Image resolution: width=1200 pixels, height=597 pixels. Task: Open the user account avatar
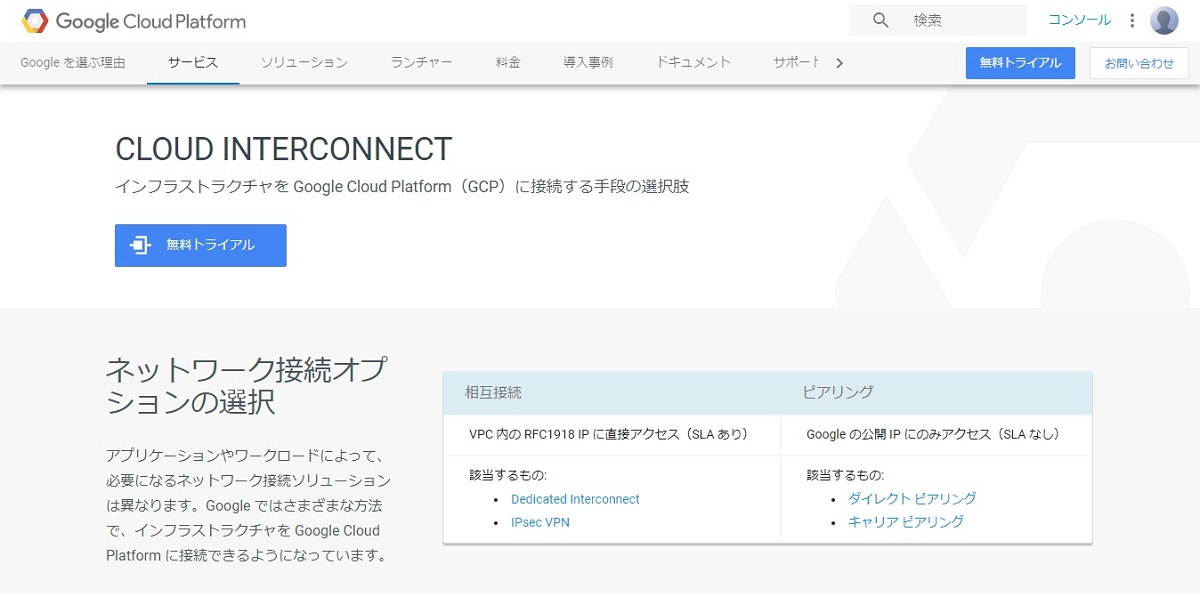pyautogui.click(x=1164, y=20)
